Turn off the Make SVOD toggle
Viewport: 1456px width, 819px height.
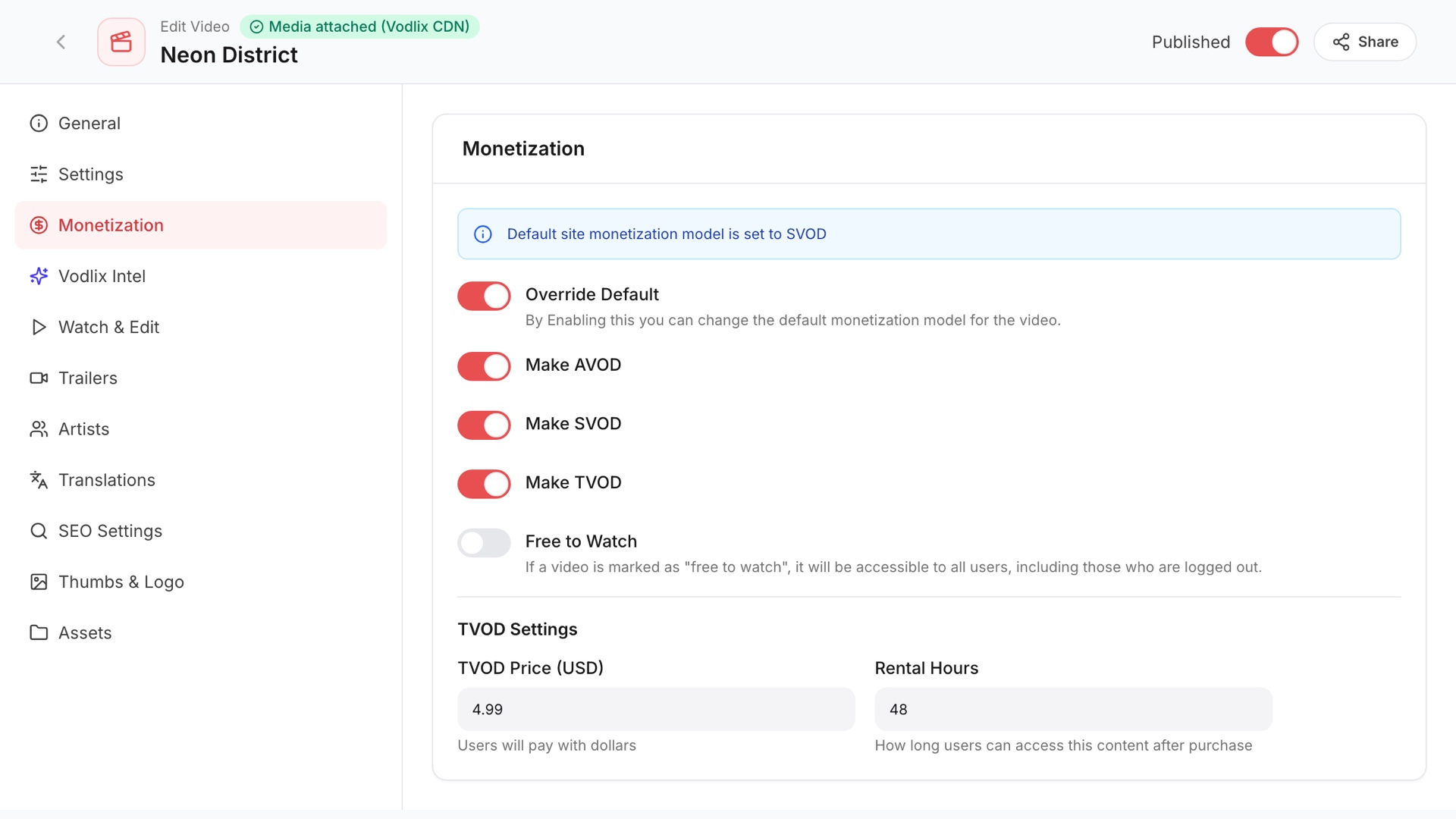click(x=484, y=425)
